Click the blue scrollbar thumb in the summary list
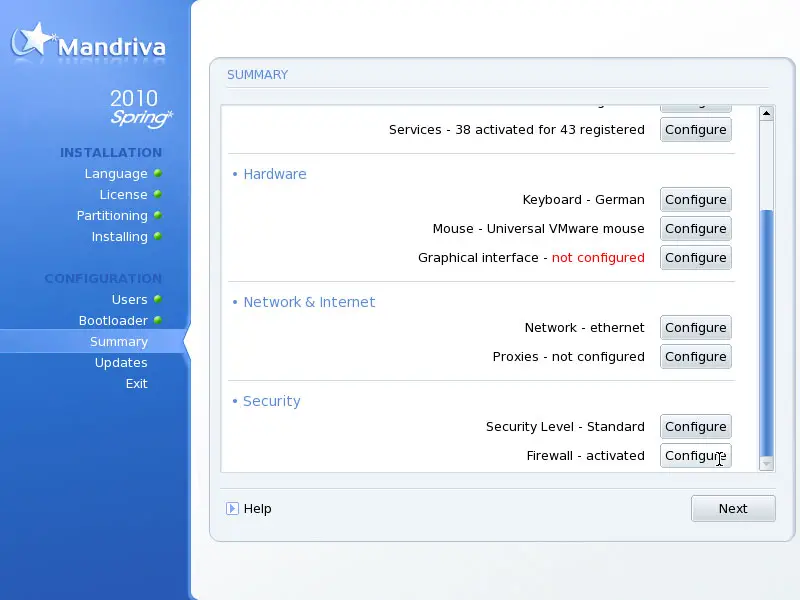800x600 pixels. click(x=766, y=333)
